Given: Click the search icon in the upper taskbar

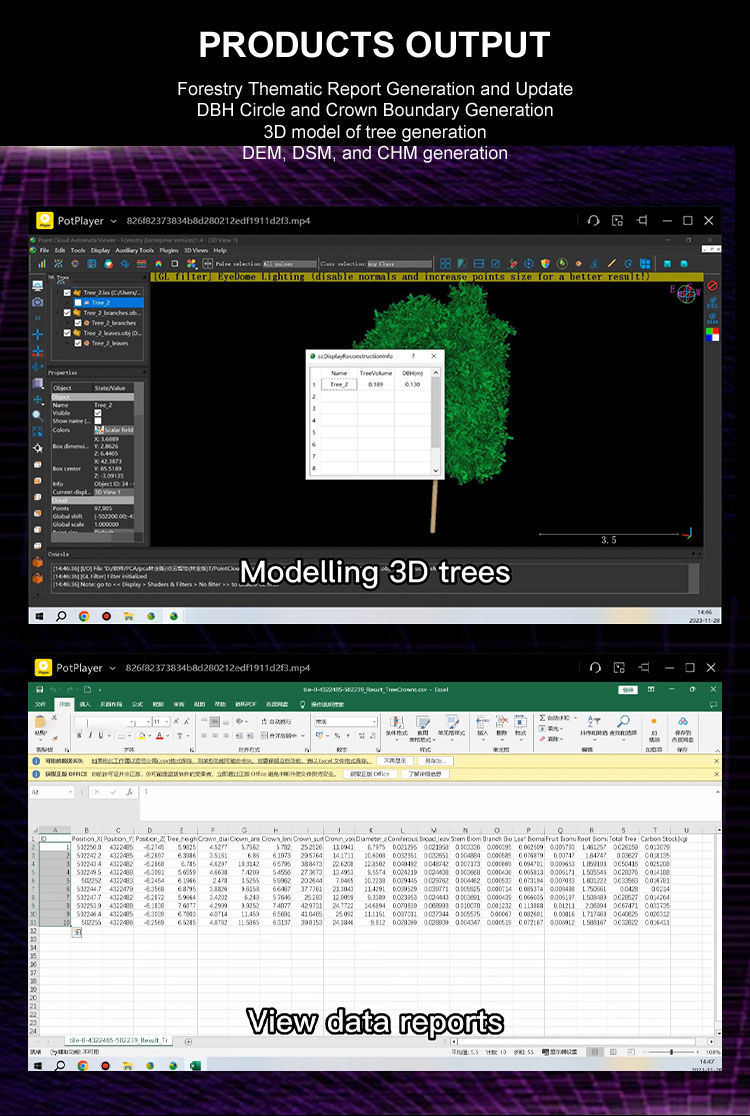Looking at the screenshot, I should pyautogui.click(x=61, y=616).
